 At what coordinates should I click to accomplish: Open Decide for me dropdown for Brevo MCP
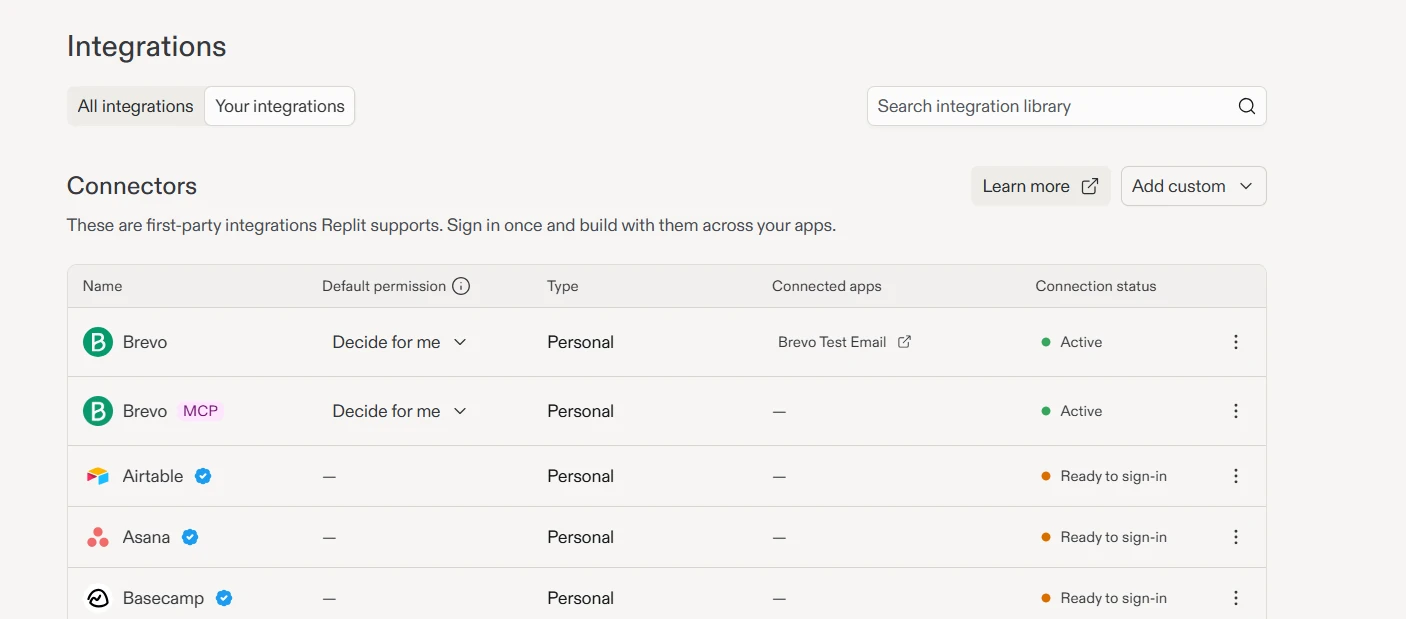point(400,411)
